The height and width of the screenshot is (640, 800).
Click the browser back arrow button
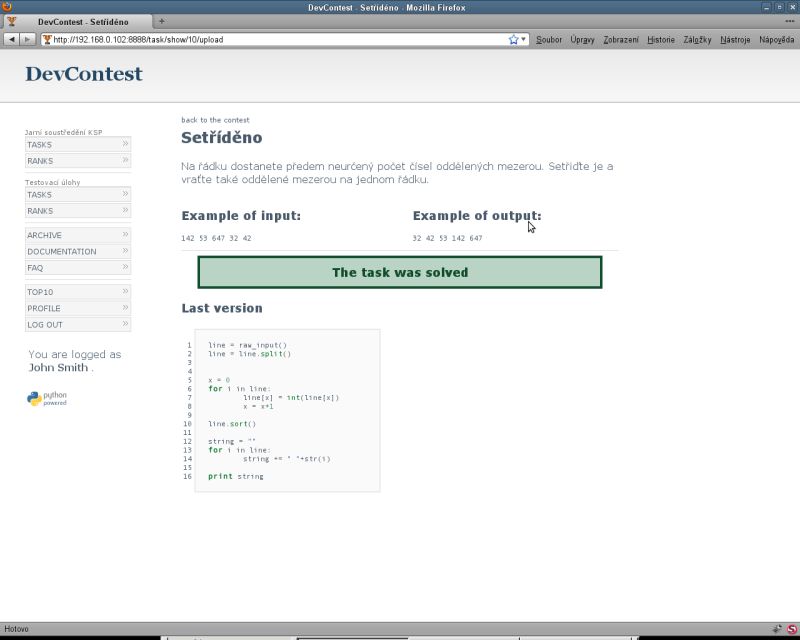click(x=12, y=39)
